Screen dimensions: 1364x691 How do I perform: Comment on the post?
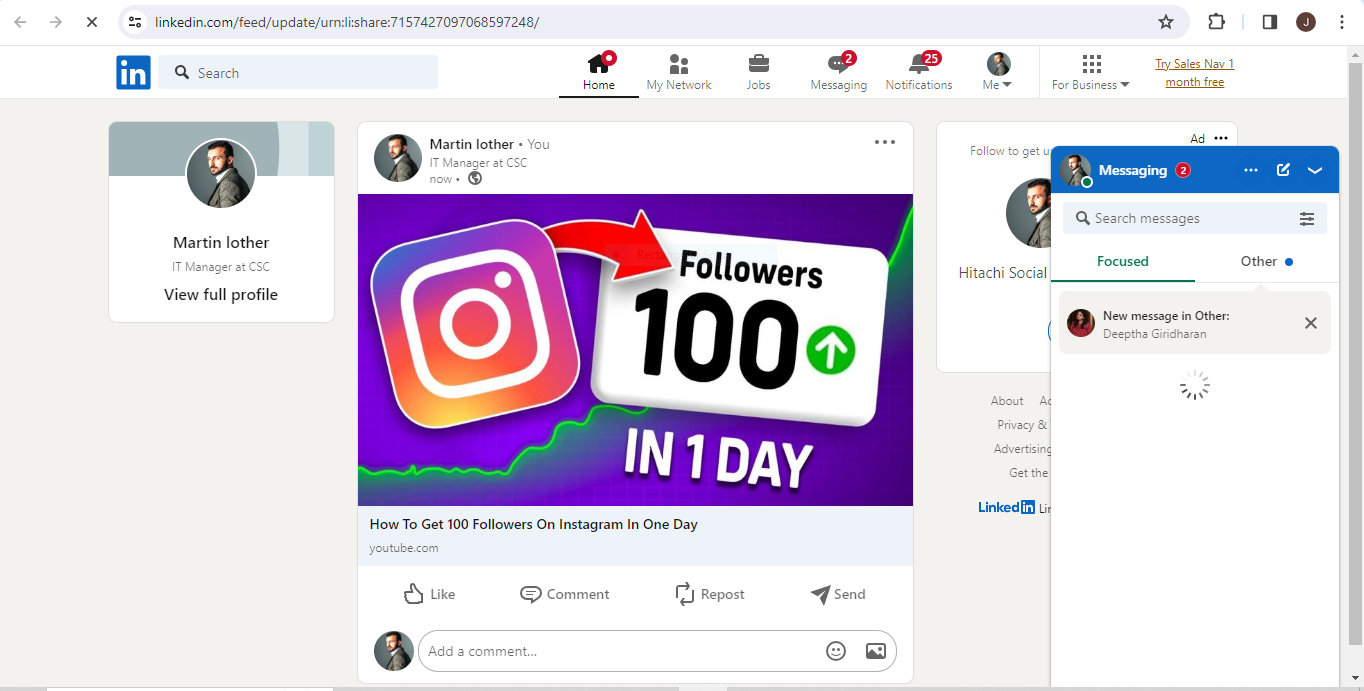[x=565, y=594]
